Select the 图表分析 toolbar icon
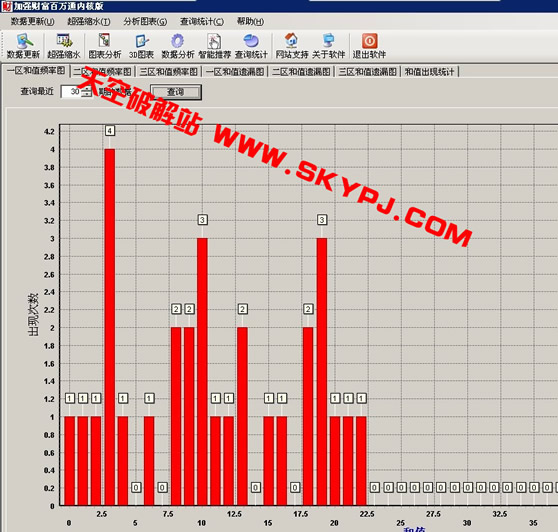 (x=105, y=46)
